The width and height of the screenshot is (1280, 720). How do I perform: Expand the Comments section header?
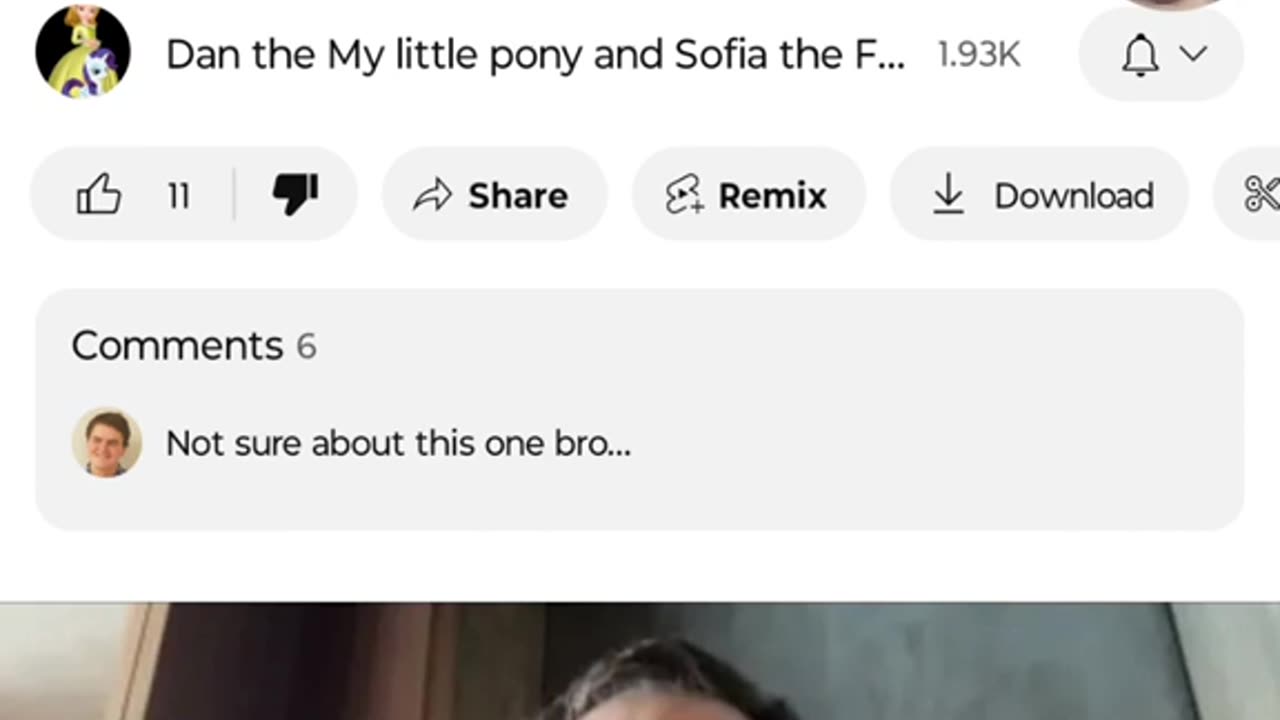[x=177, y=346]
